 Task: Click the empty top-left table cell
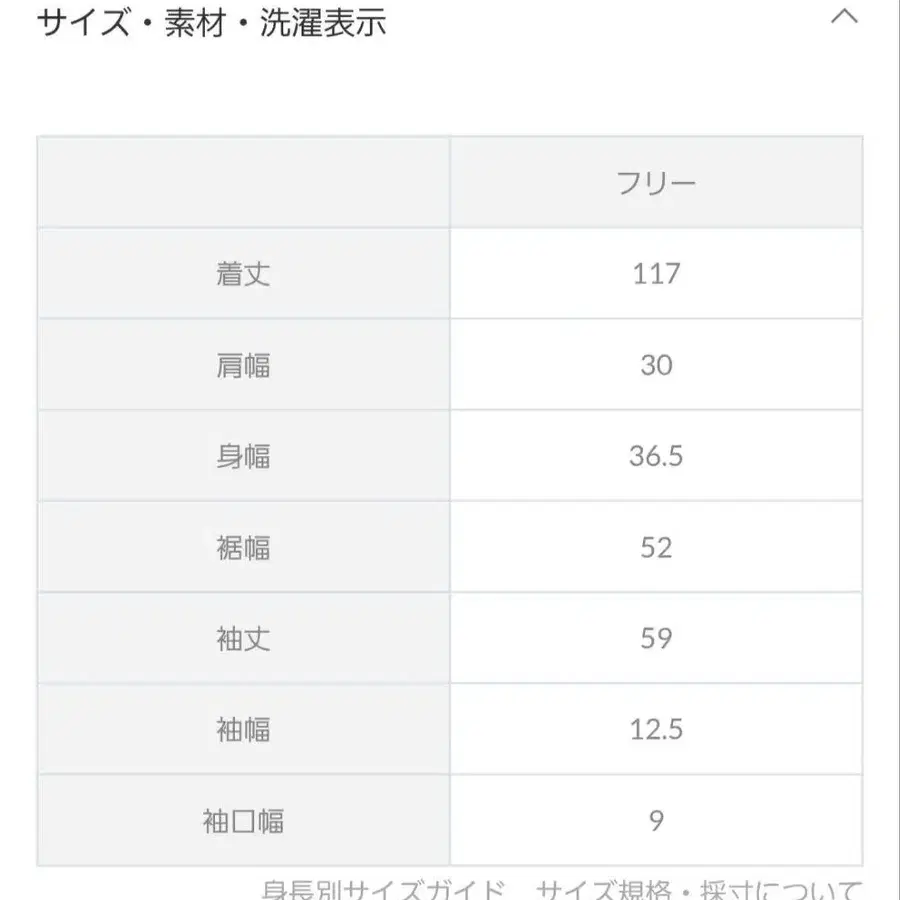click(244, 182)
